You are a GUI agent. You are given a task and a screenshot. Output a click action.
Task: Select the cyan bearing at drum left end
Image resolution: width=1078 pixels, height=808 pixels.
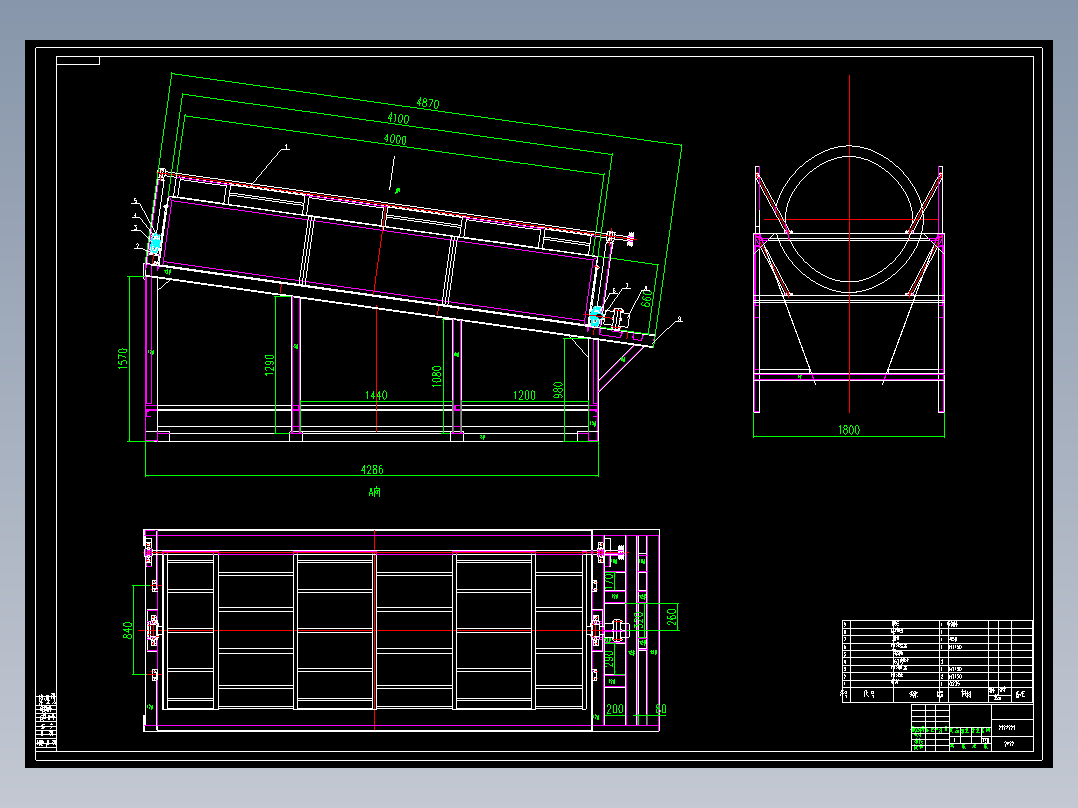coord(155,242)
